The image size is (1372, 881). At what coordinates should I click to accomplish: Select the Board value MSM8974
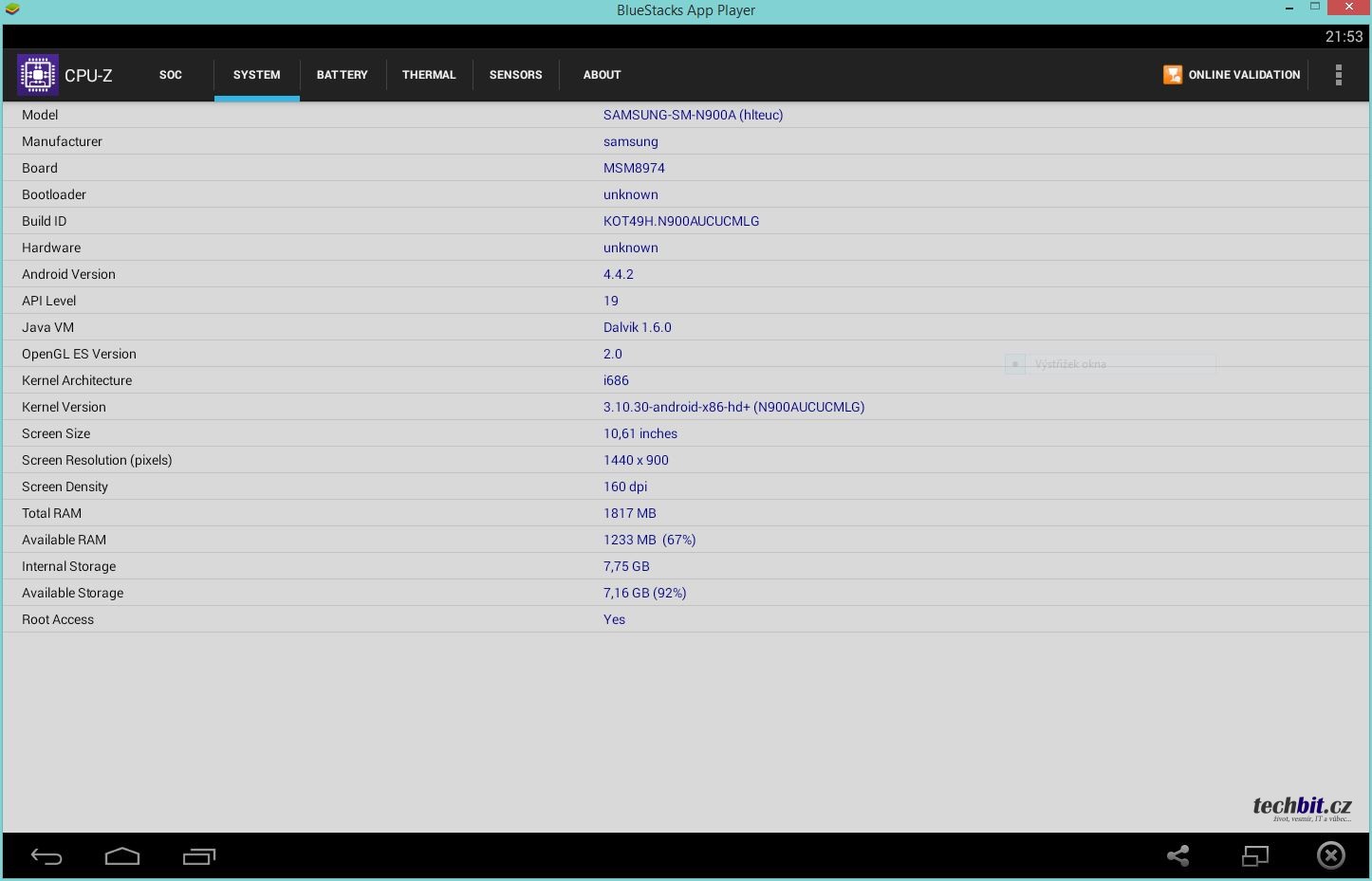coord(634,168)
